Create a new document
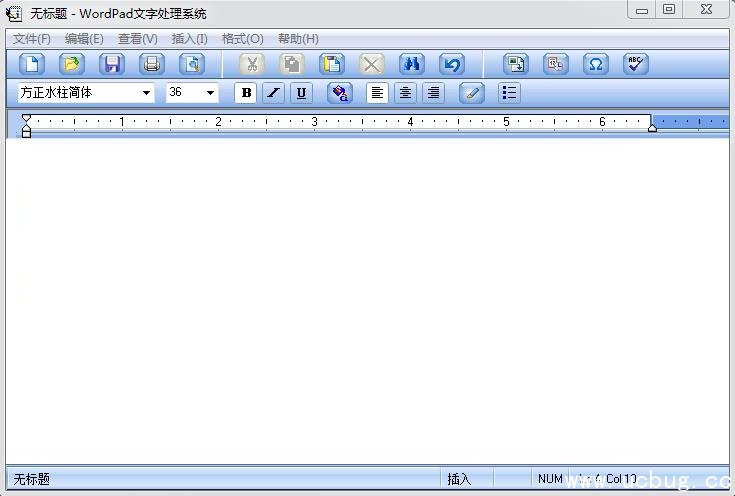735x496 pixels. click(x=32, y=64)
